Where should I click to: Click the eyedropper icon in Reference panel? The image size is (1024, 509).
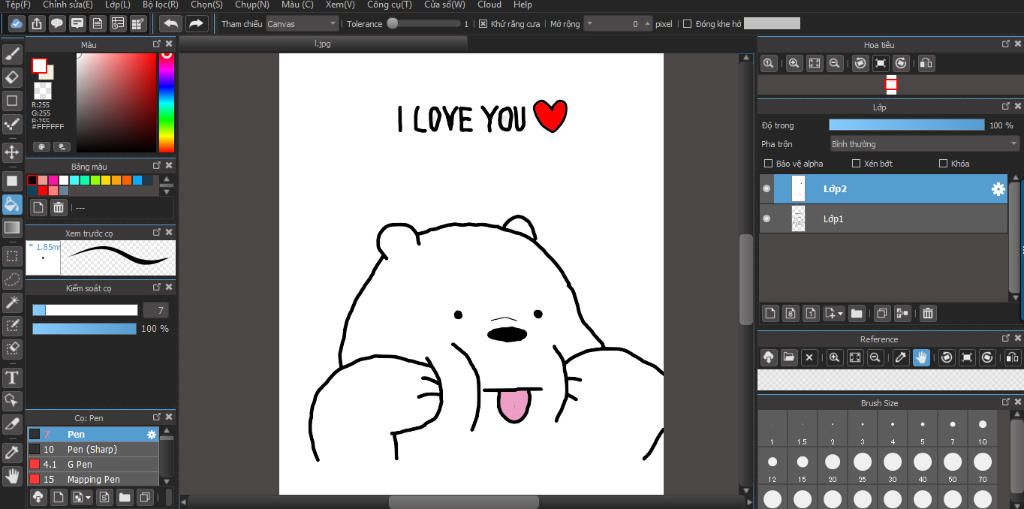(901, 357)
